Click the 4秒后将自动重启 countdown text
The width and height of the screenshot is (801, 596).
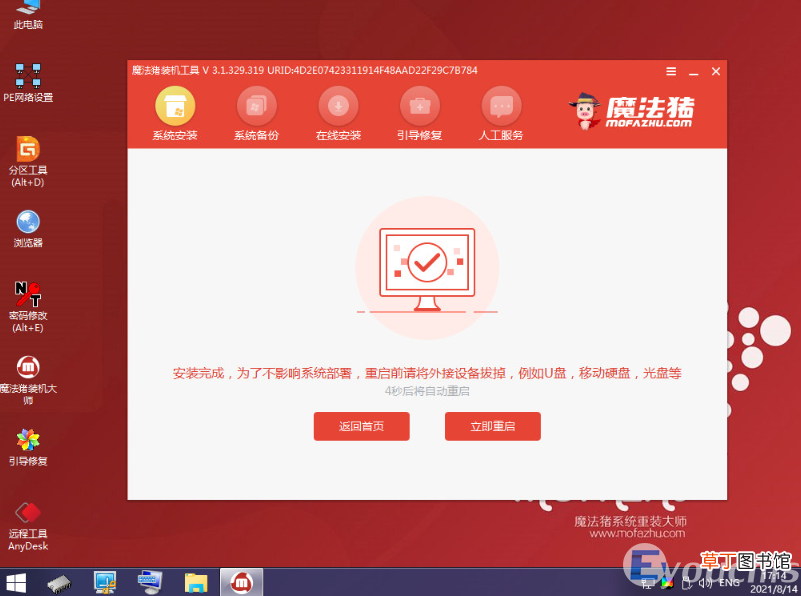pyautogui.click(x=427, y=391)
